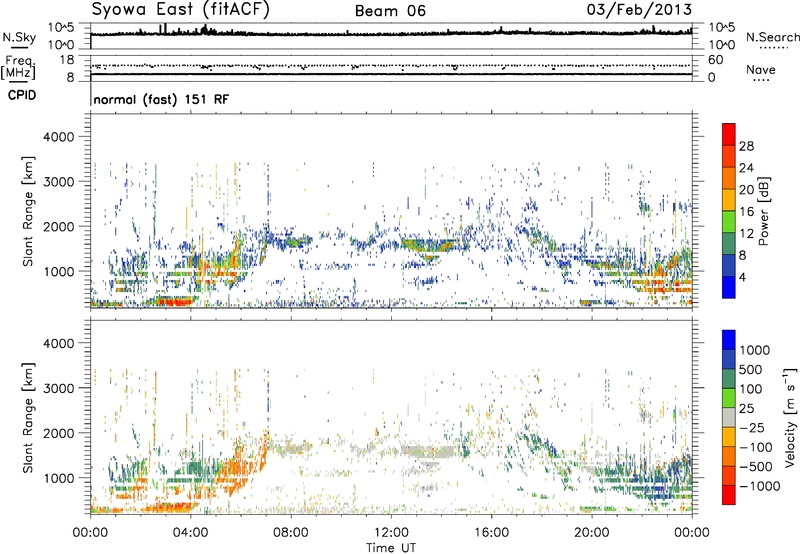This screenshot has height=554, width=800.
Task: Click the left '10^5' noise tick label
Action: [61, 28]
